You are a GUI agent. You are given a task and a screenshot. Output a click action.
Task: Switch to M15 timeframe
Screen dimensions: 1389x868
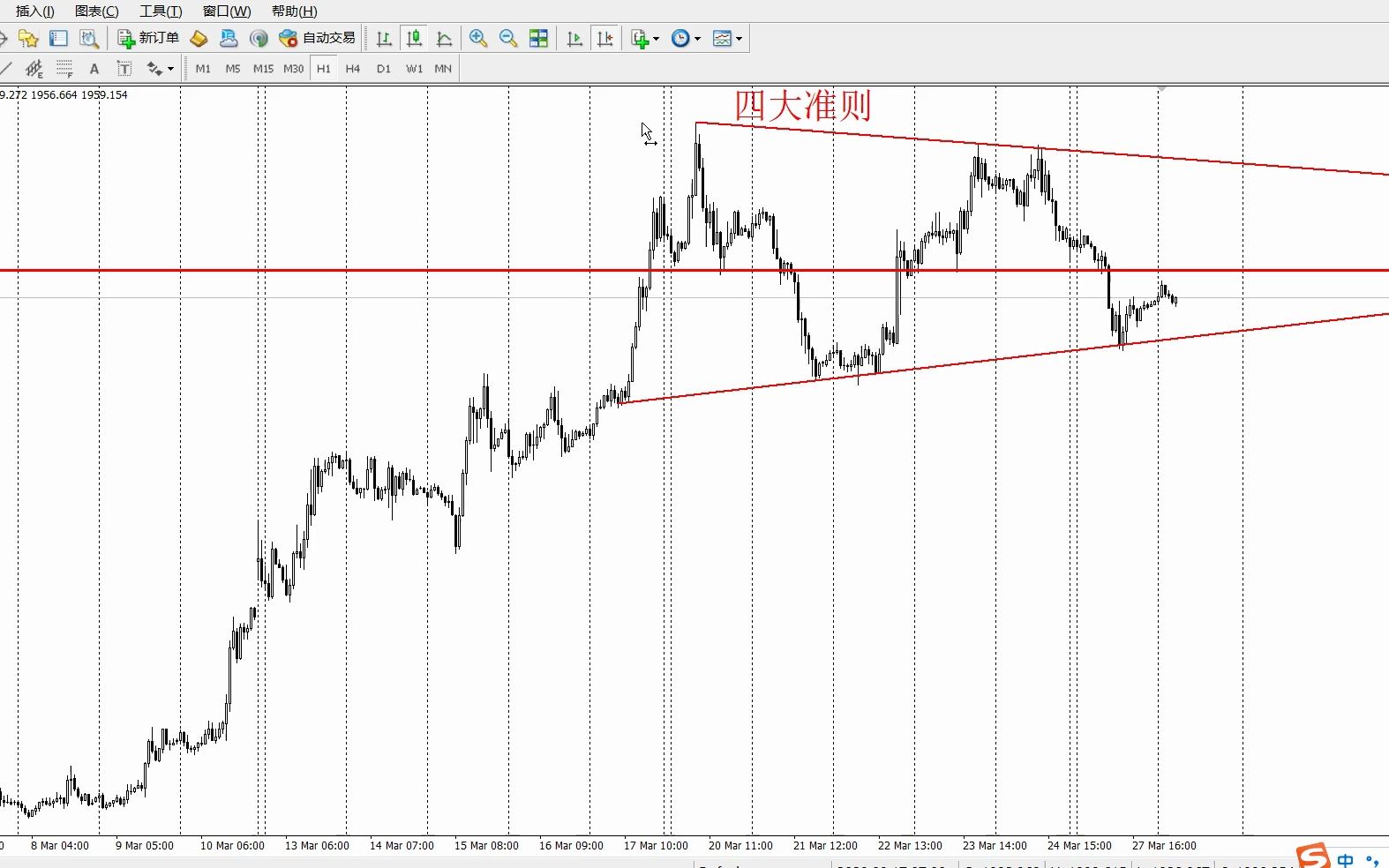coord(263,69)
